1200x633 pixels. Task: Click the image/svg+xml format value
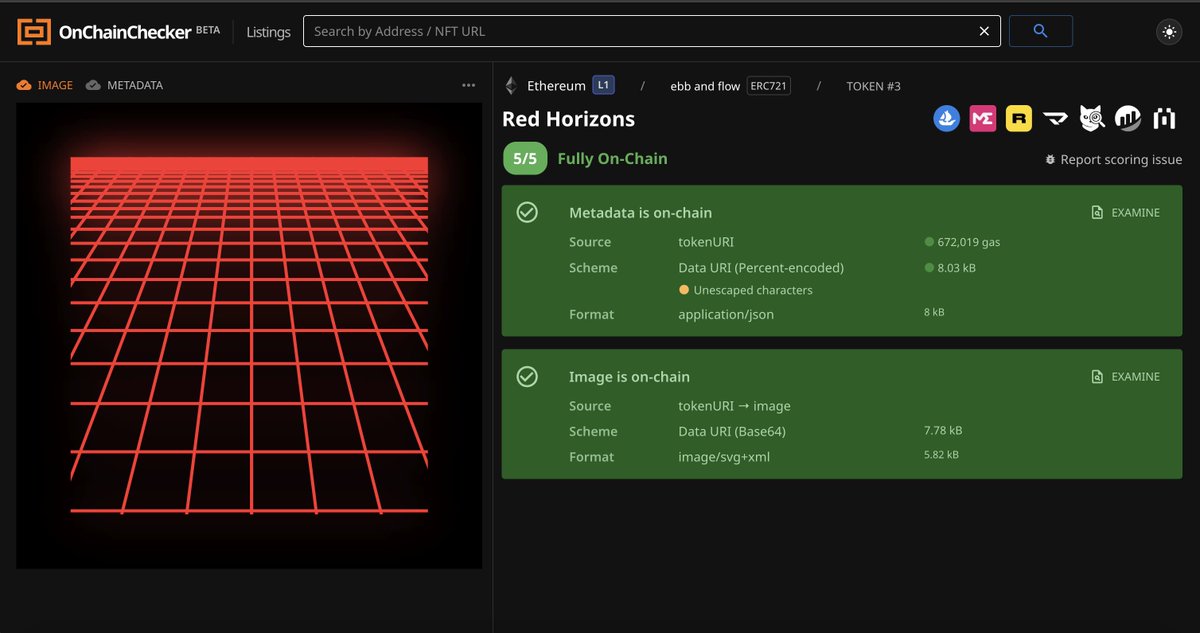tap(724, 456)
